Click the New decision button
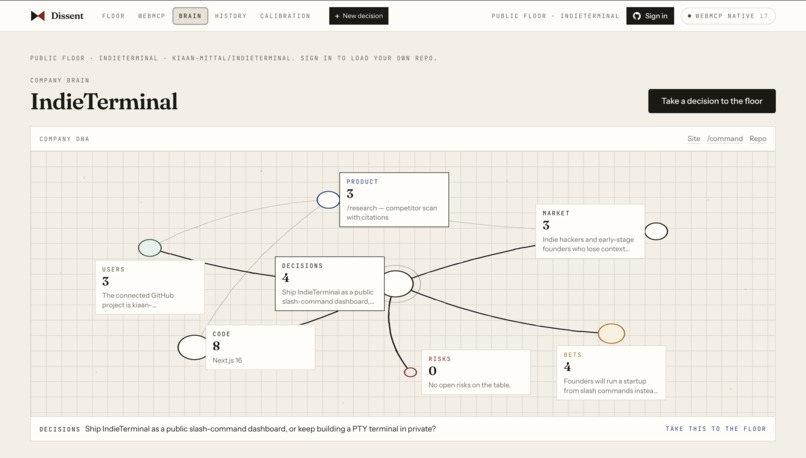This screenshot has width=806, height=458. (x=359, y=16)
